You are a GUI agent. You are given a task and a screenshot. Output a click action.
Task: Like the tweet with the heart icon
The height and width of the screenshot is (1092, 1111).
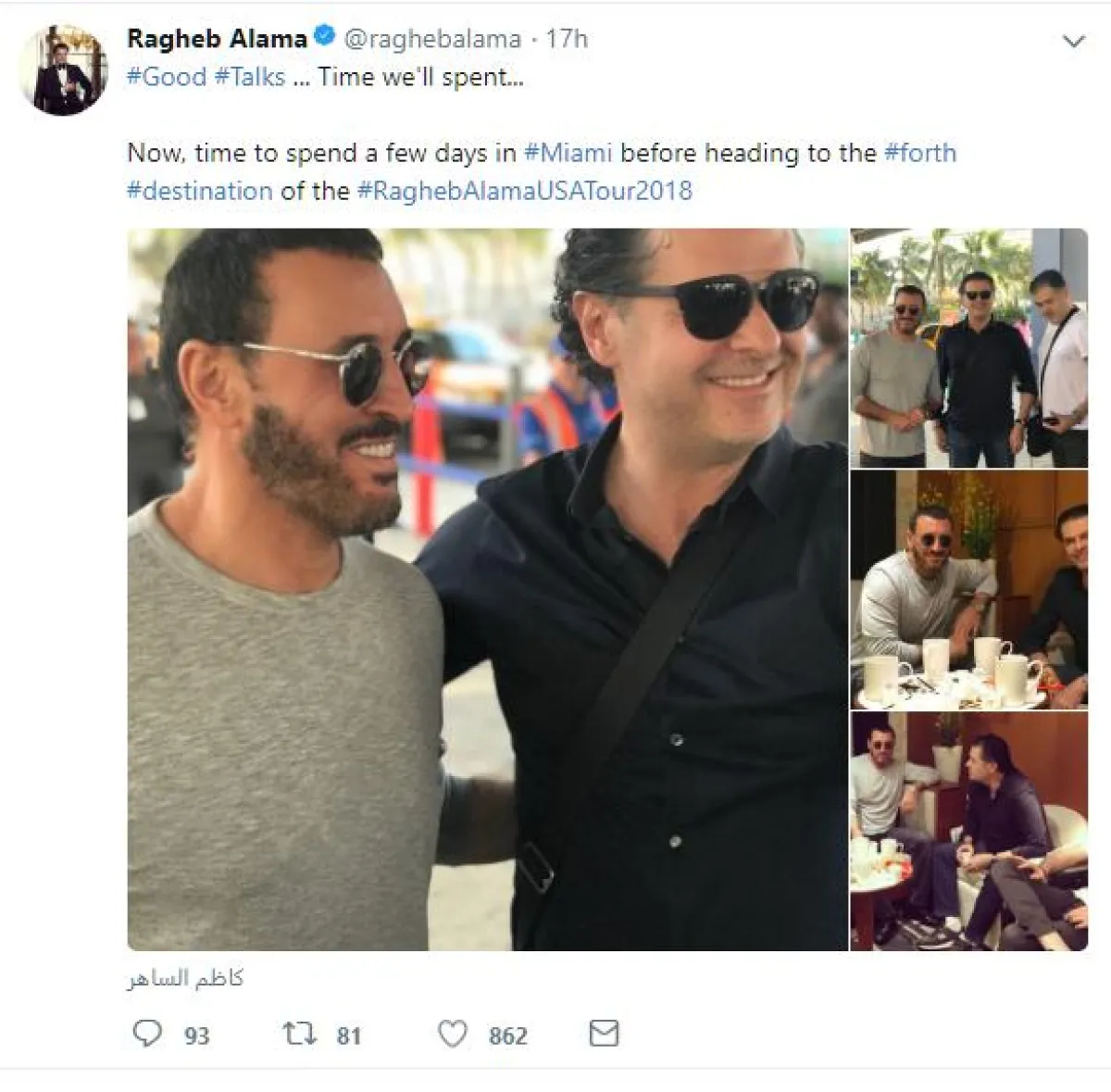click(x=452, y=1033)
